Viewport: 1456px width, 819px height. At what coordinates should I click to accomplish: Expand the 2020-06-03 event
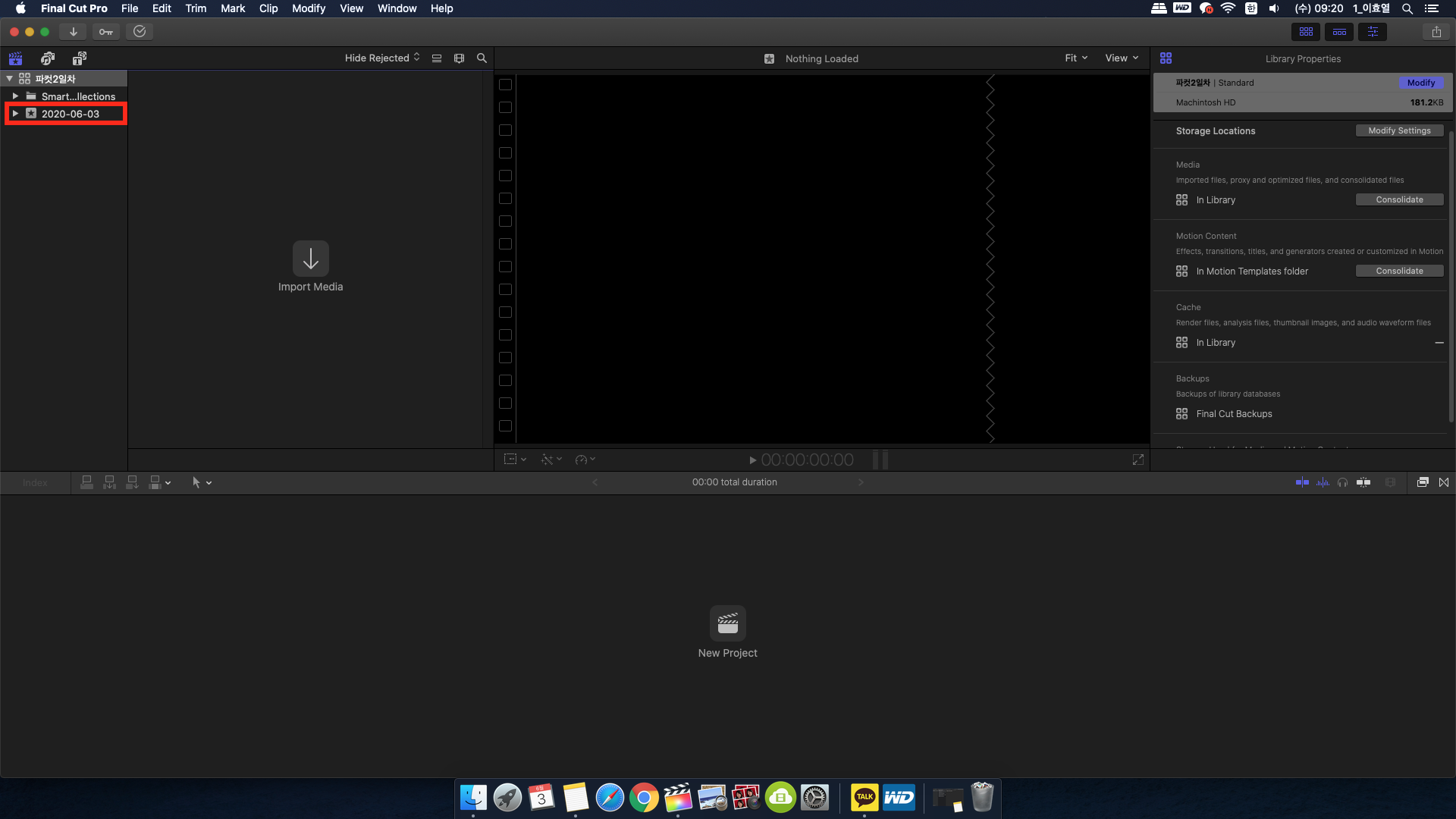point(15,114)
